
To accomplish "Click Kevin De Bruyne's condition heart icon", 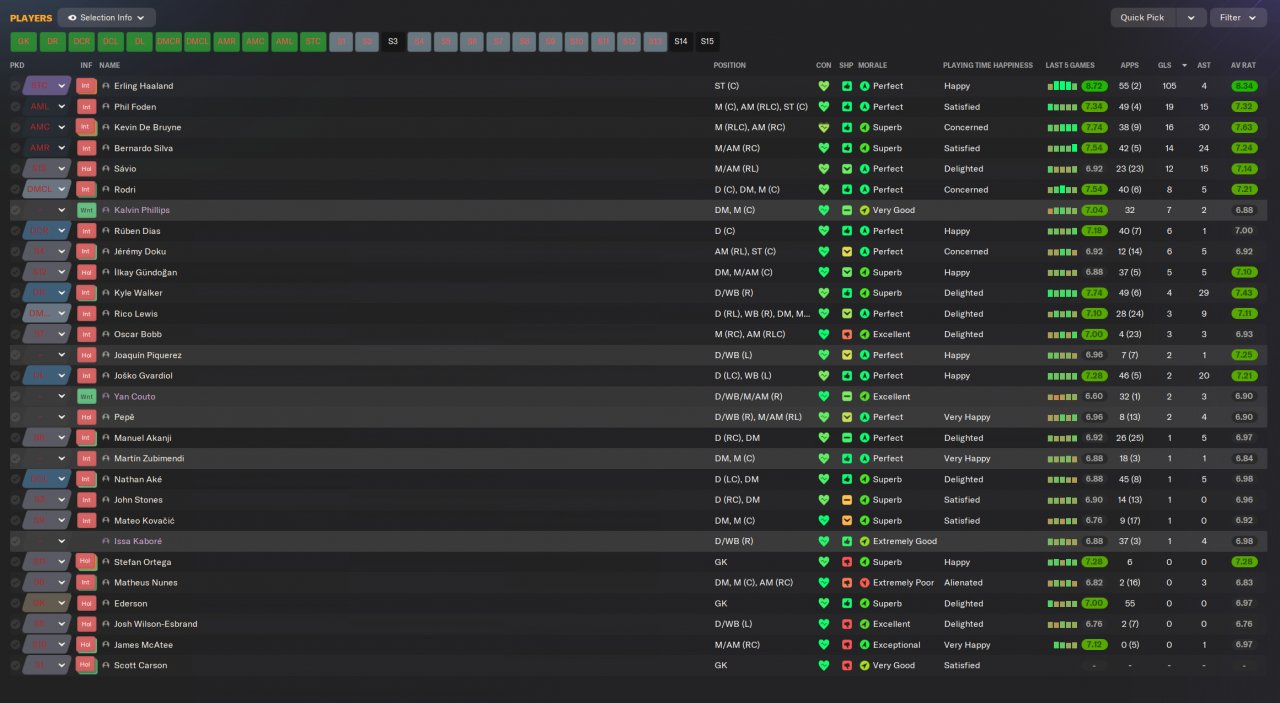I will (824, 127).
